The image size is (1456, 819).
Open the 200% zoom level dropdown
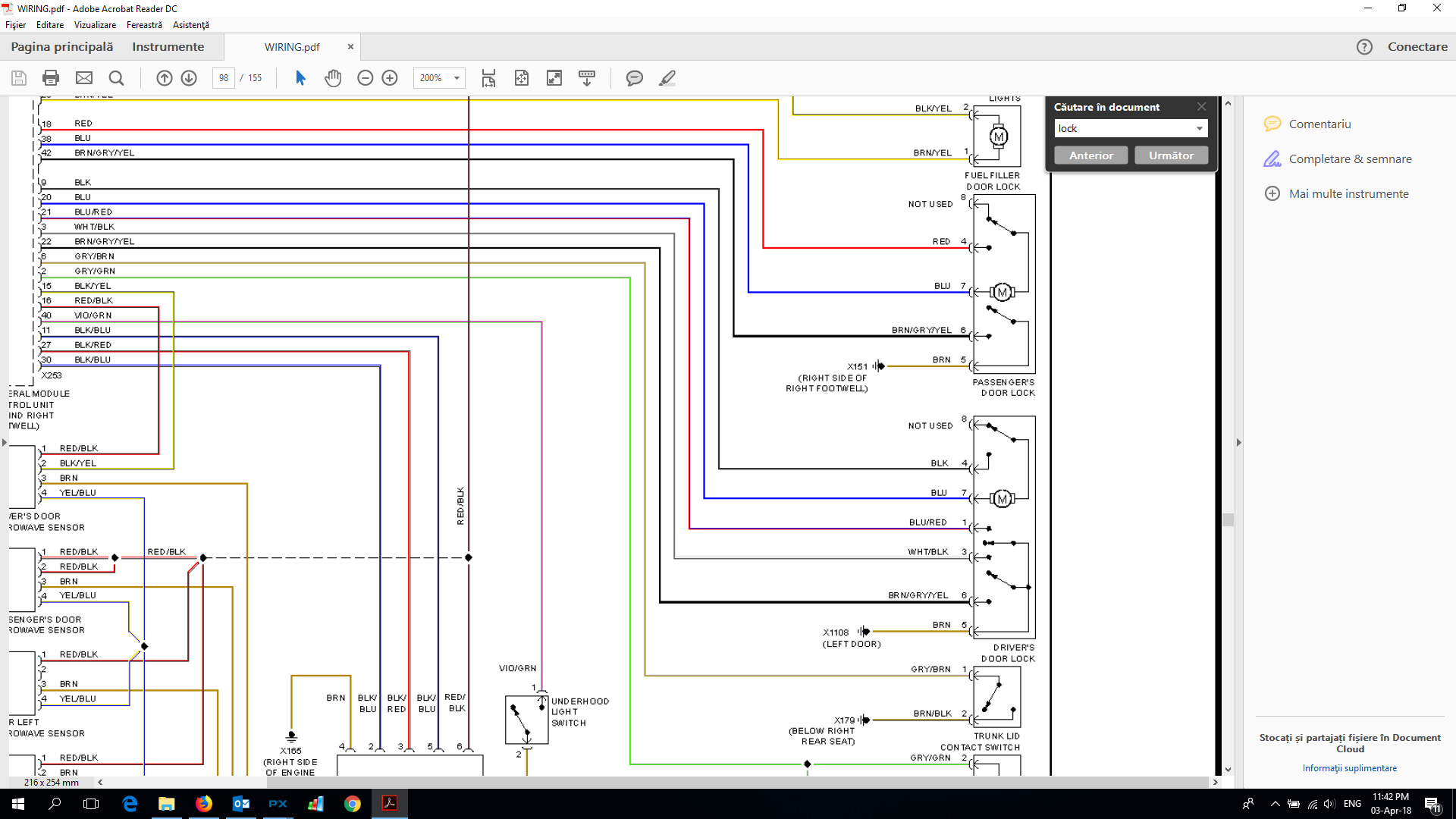457,78
